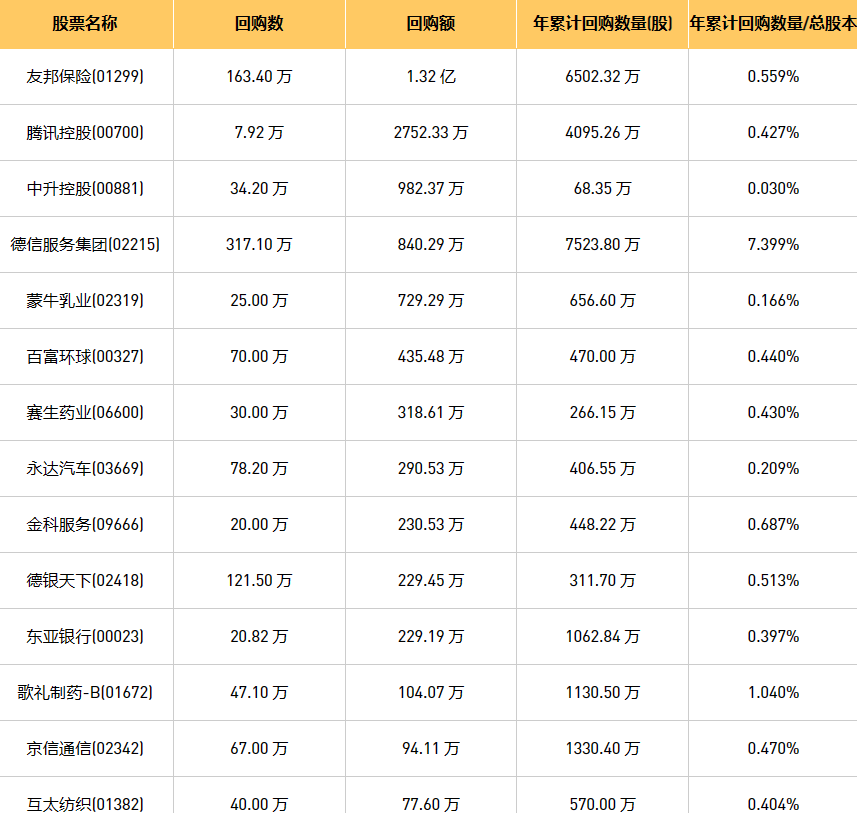Select stock 德信服务集团(02215)
Screen dimensions: 857x813
(x=85, y=244)
